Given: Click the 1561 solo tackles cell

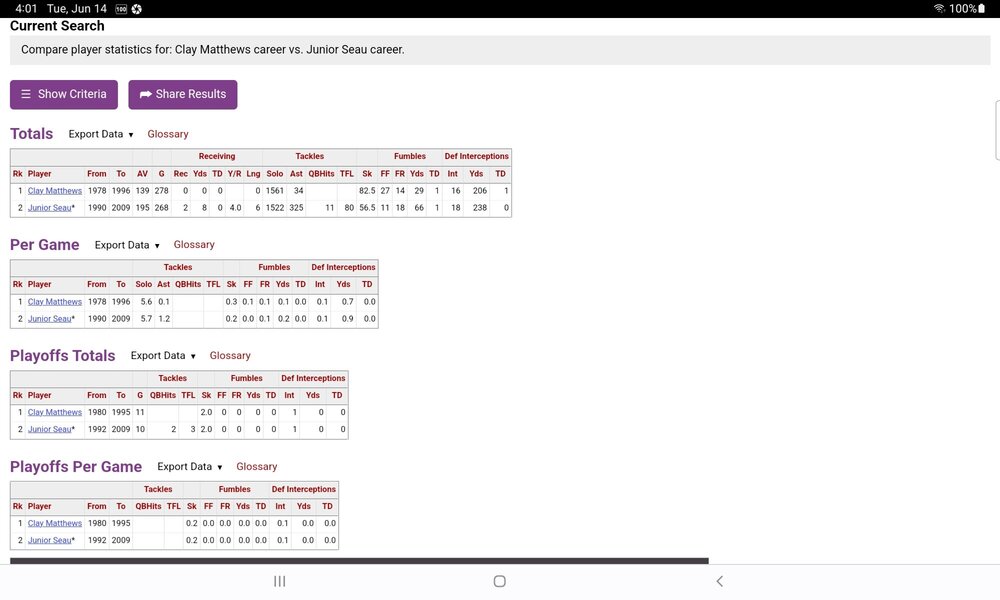Looking at the screenshot, I should point(275,191).
